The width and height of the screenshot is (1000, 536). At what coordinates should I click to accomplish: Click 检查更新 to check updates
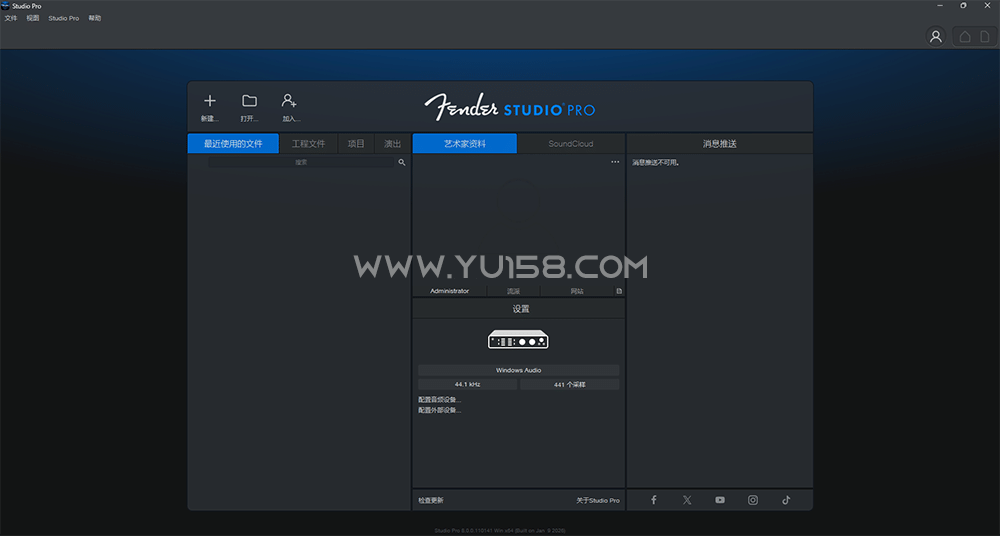click(x=430, y=500)
